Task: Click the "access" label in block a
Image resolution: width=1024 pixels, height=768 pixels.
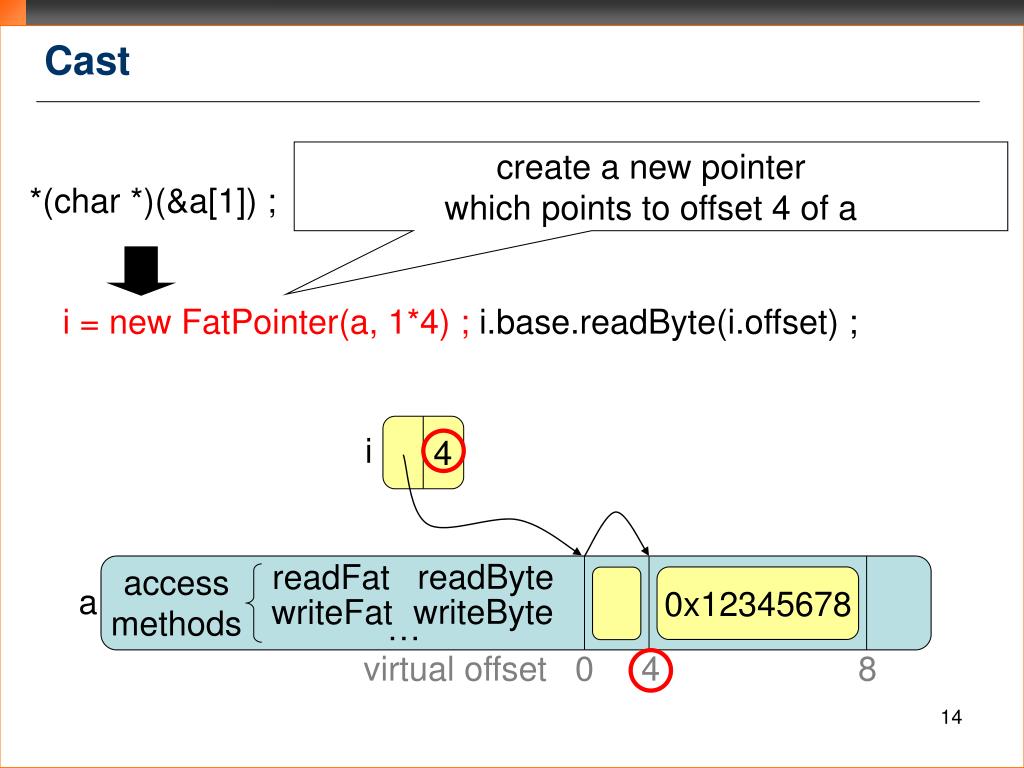Action: pyautogui.click(x=176, y=583)
